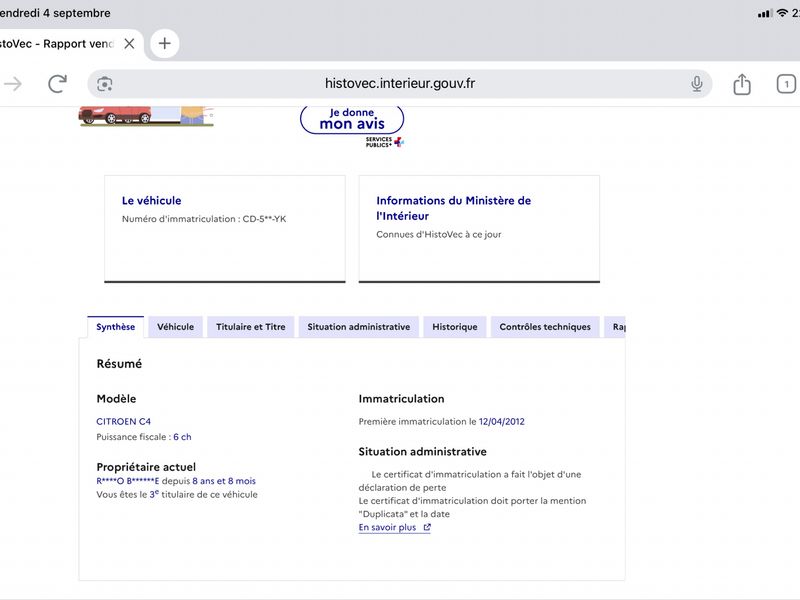Select the Synthèse tab
Viewport: 800px width, 600px height.
click(116, 327)
